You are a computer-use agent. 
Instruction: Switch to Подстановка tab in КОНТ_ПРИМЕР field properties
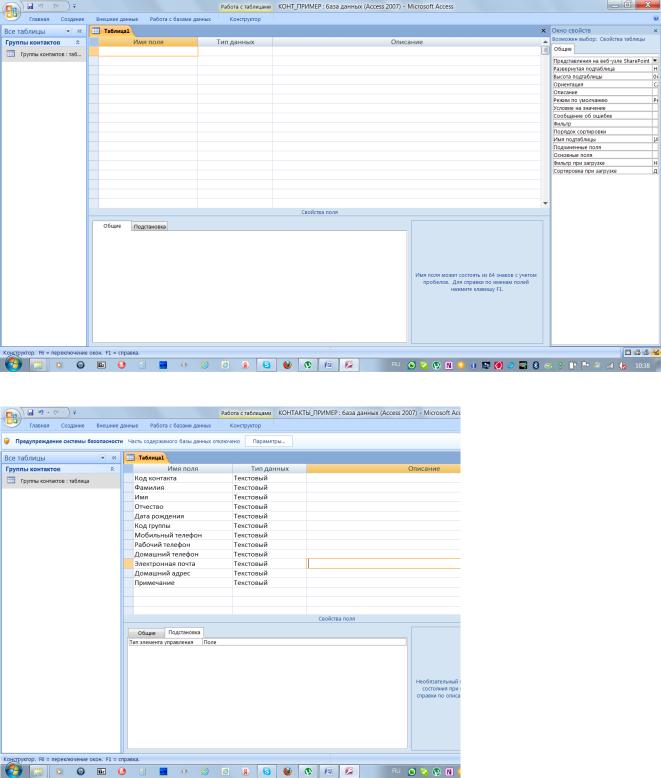(149, 226)
